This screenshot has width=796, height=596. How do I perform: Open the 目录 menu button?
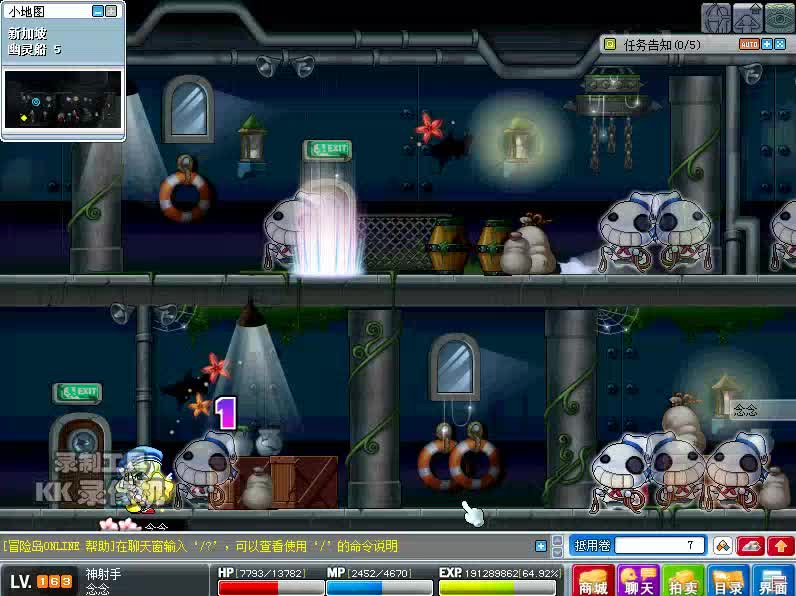point(728,580)
